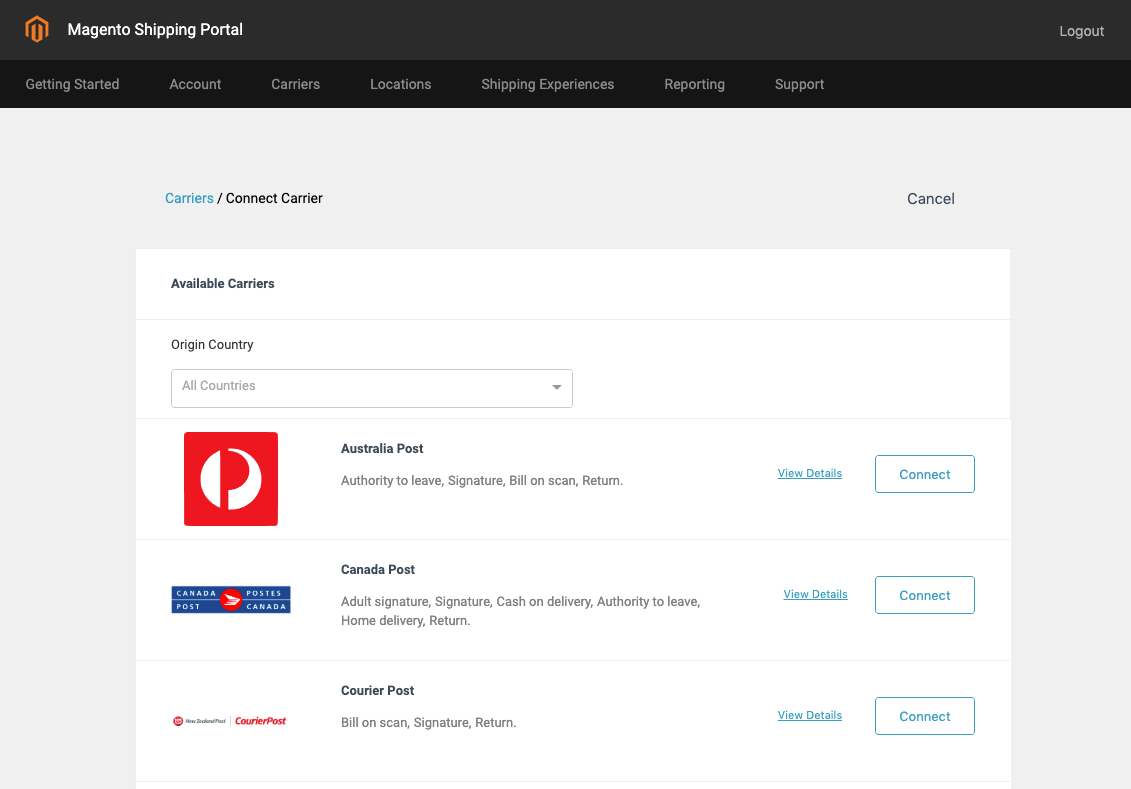This screenshot has width=1131, height=789.
Task: Open the Carriers nav item
Action: coord(296,84)
